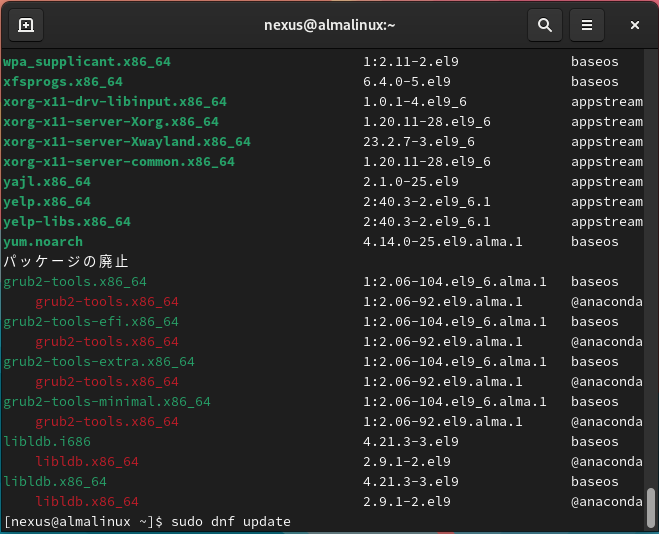This screenshot has width=659, height=534.
Task: Click the grub2-tools-efi.x86_64 package name
Action: click(x=91, y=322)
